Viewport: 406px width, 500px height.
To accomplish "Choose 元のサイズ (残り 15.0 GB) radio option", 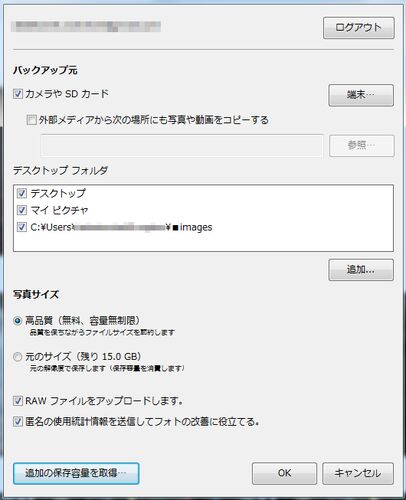I will click(17, 357).
